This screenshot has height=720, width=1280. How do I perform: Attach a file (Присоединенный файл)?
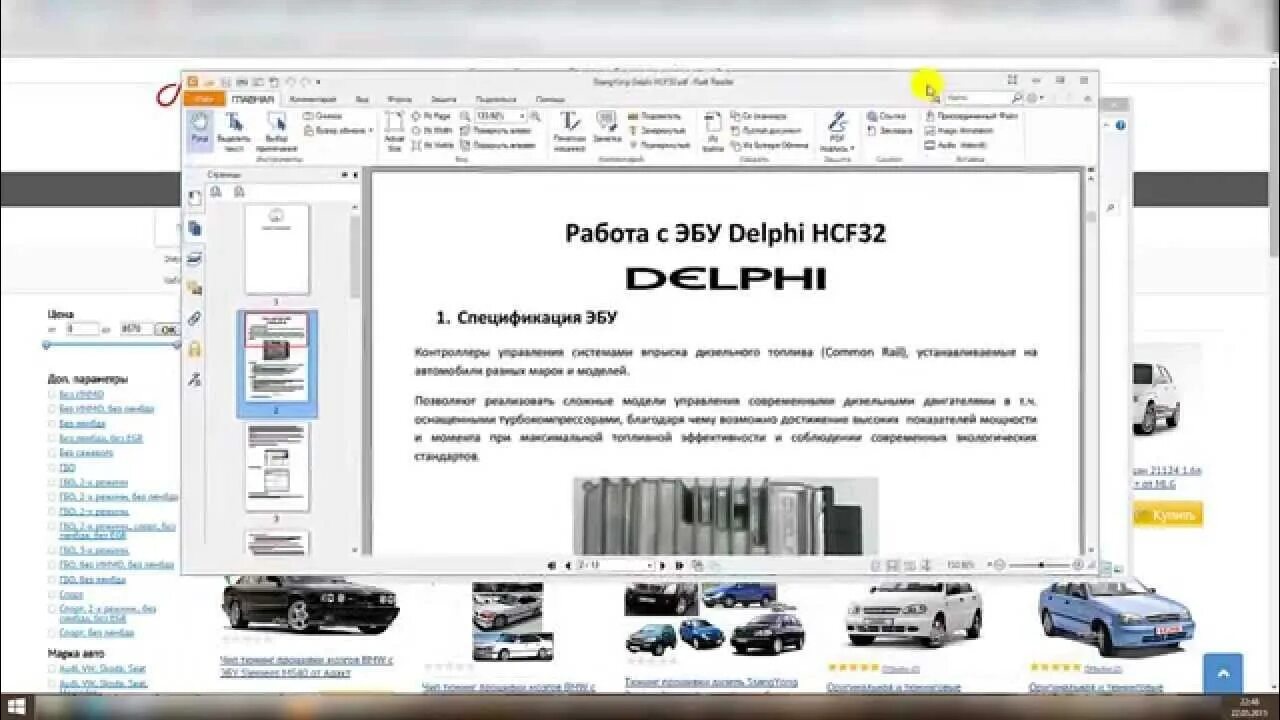point(972,116)
